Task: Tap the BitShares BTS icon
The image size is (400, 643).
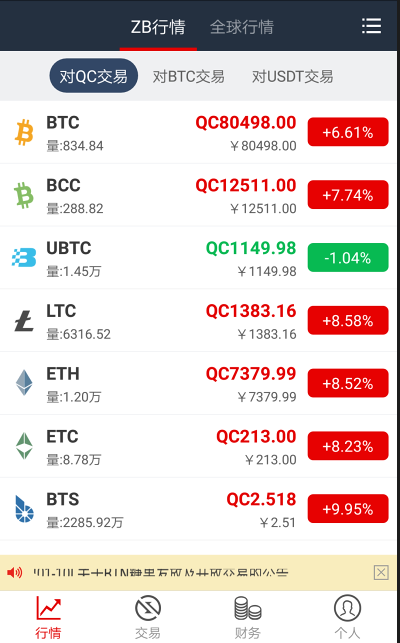Action: (24, 509)
